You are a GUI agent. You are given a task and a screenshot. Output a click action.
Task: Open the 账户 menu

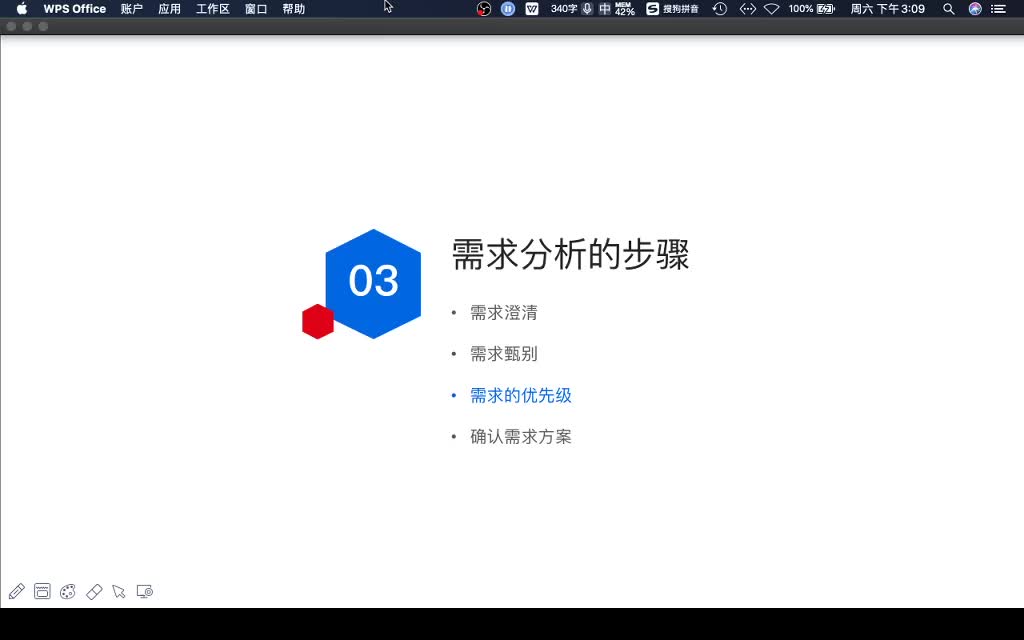coord(132,8)
